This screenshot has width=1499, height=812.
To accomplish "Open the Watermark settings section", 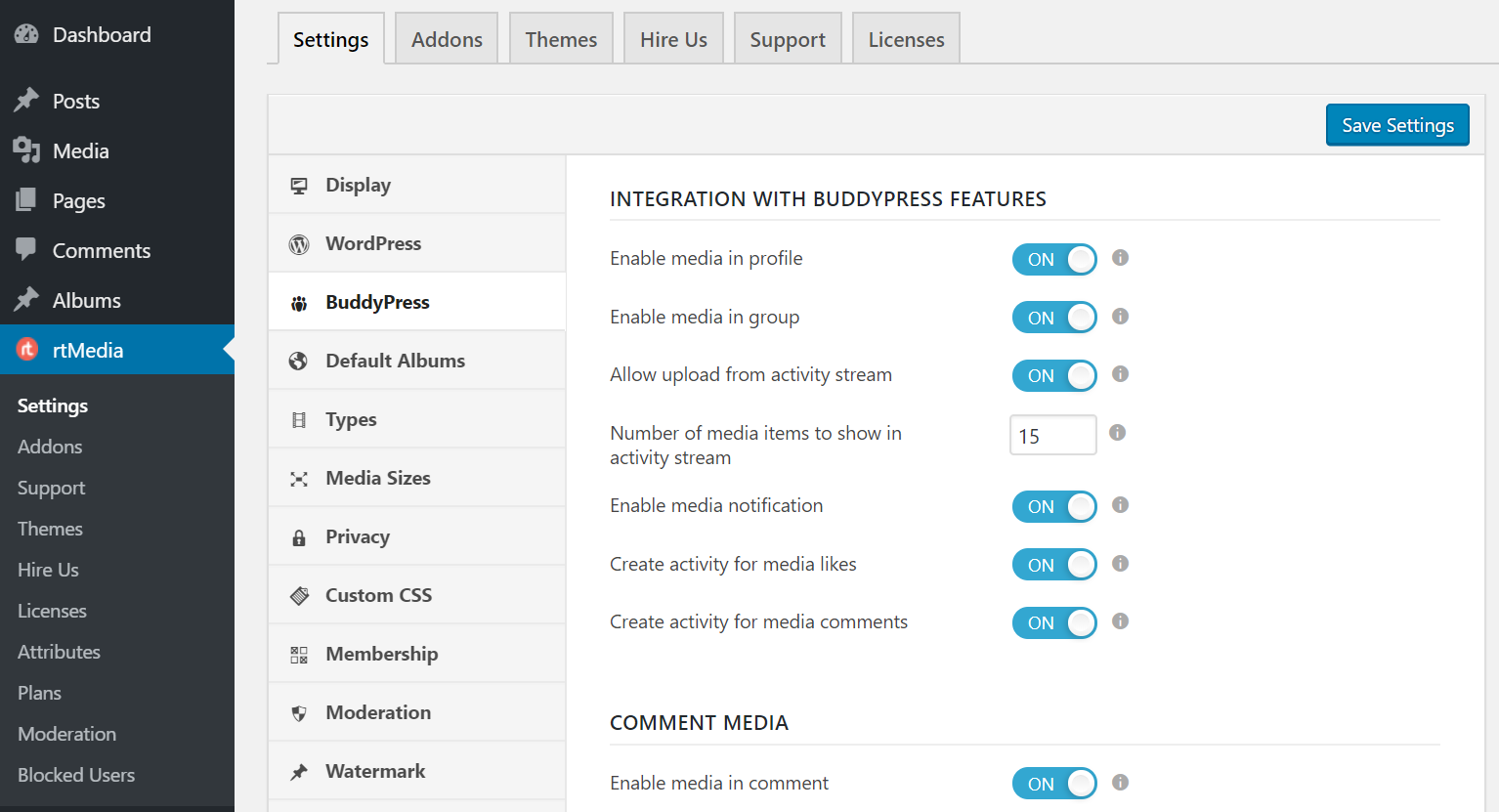I will click(375, 770).
